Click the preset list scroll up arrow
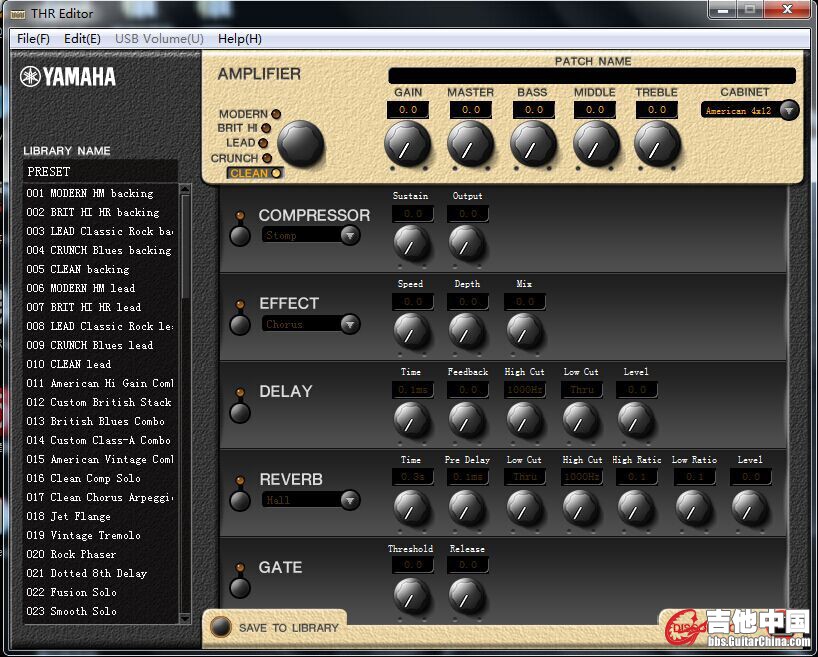Viewport: 818px width, 657px height. [x=185, y=188]
